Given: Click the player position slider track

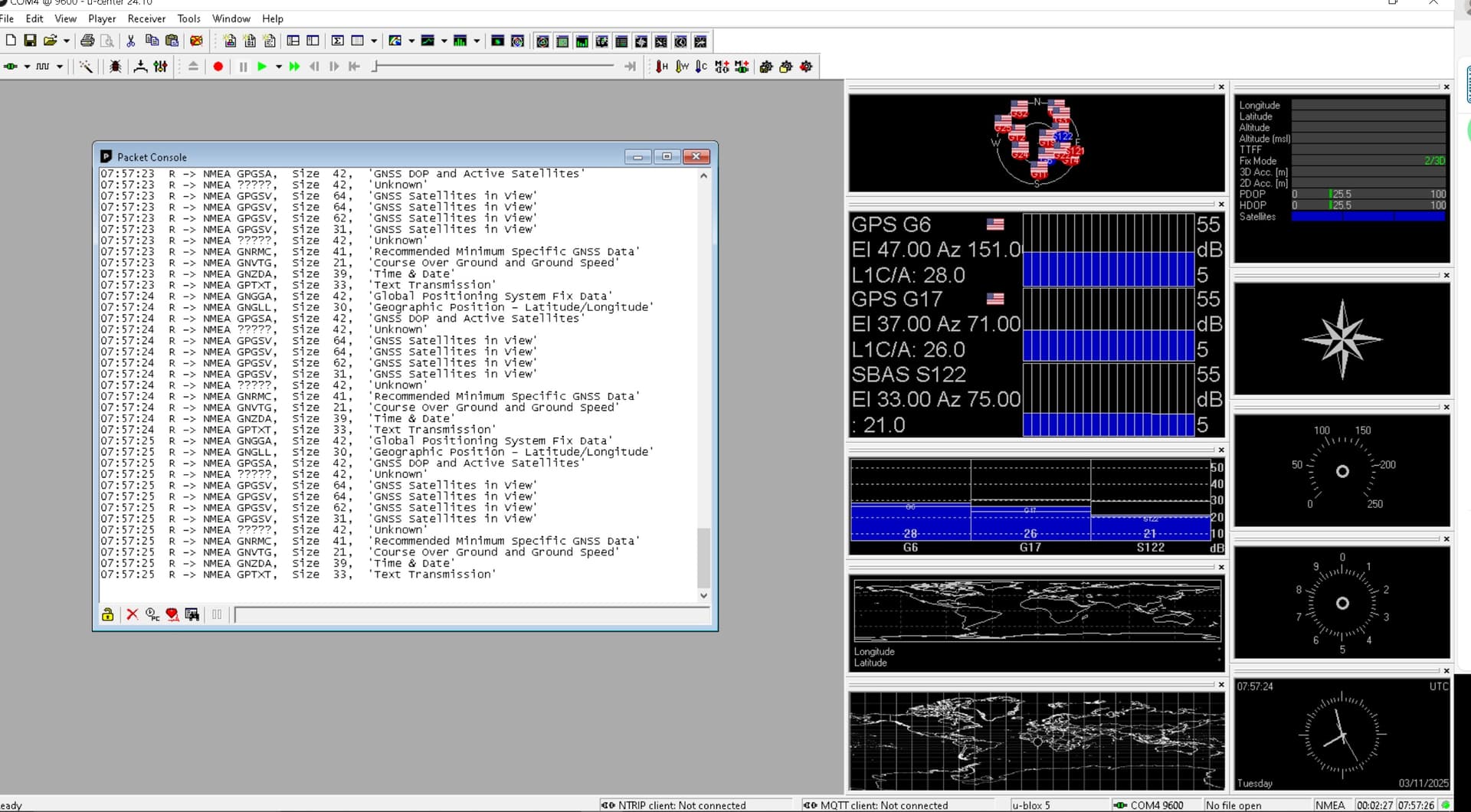Looking at the screenshot, I should coord(494,67).
